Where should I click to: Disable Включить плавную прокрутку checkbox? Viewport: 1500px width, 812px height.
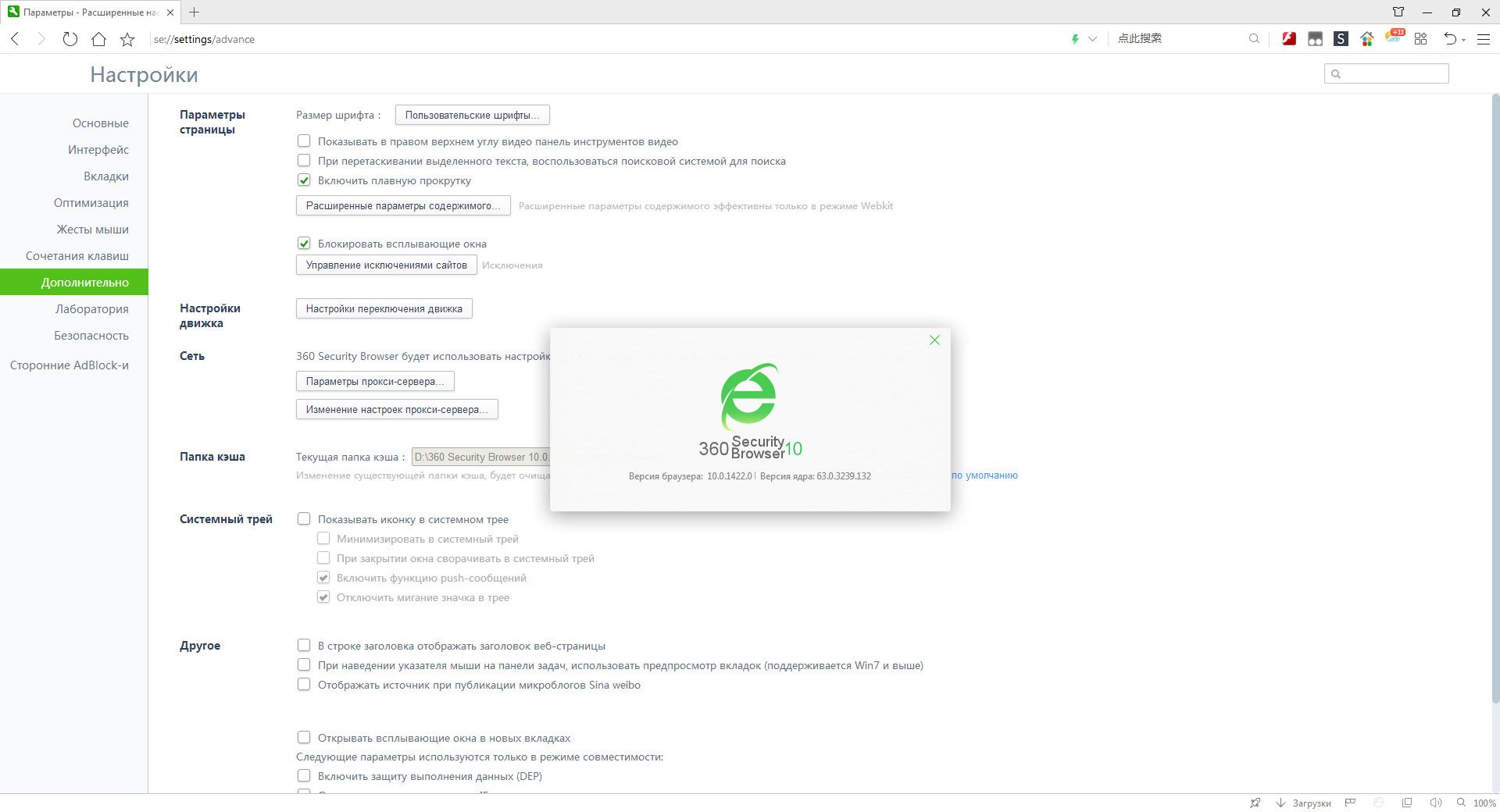point(304,180)
